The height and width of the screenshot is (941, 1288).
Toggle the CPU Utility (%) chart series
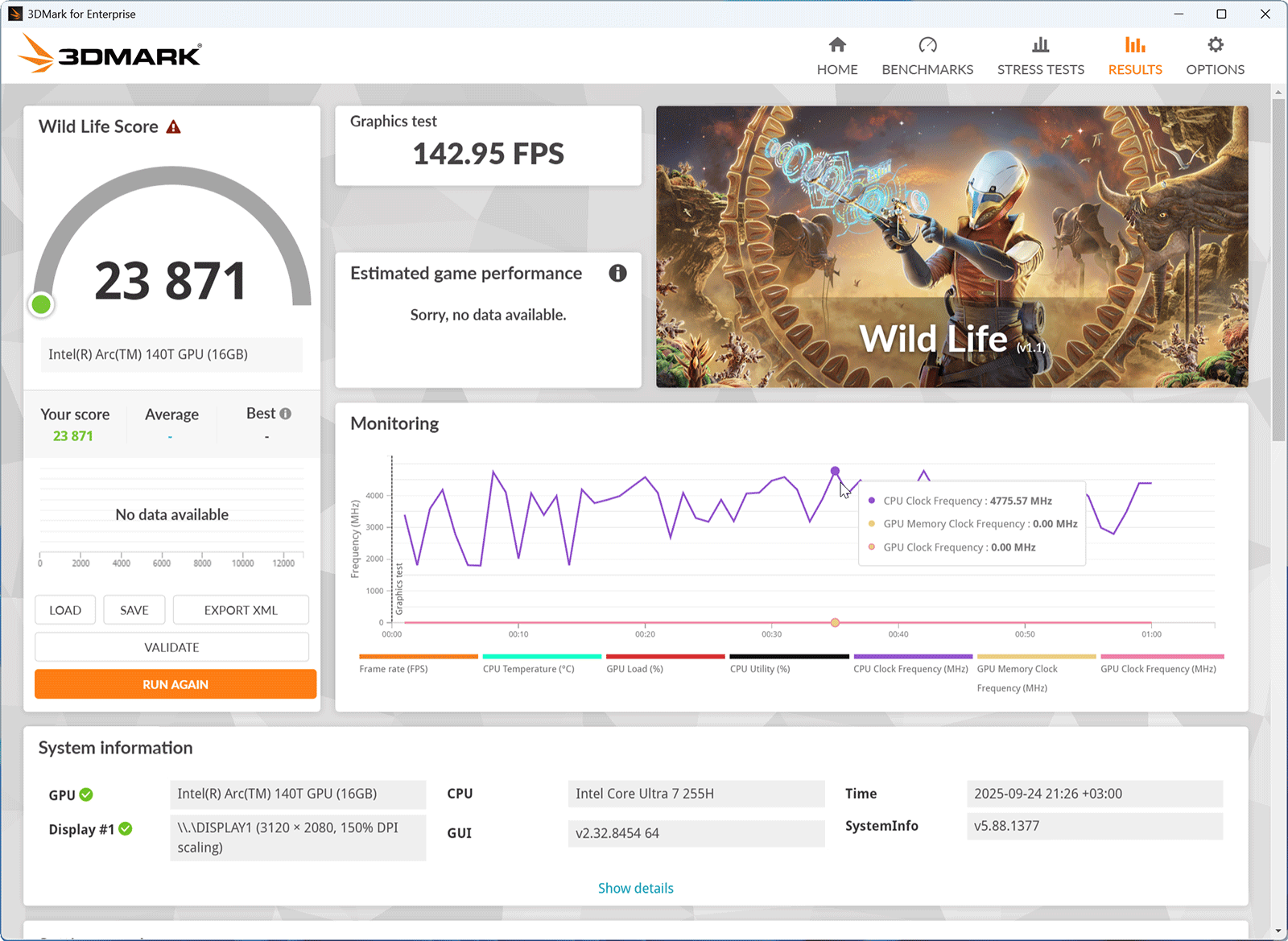click(789, 663)
